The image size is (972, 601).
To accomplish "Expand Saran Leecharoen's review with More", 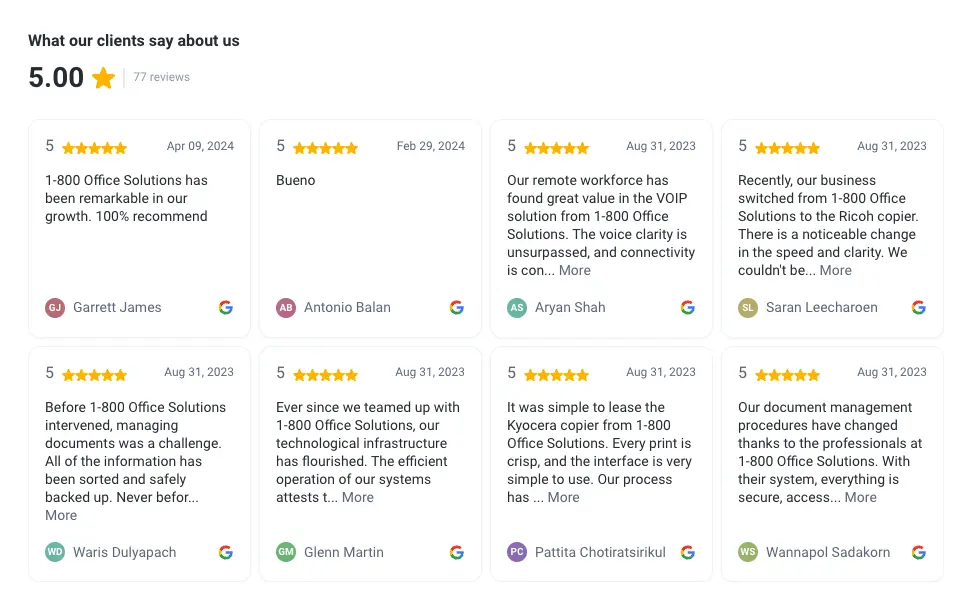I will [x=833, y=269].
